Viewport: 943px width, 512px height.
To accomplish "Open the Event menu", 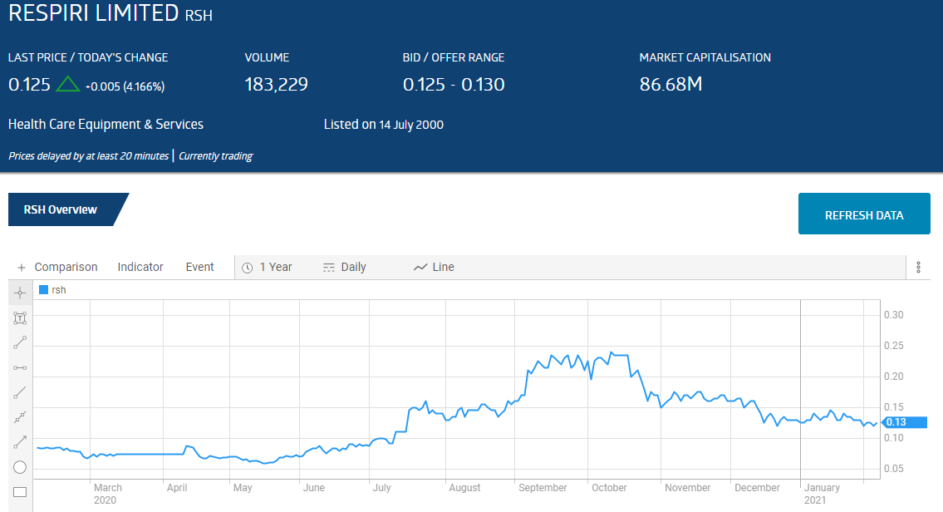I will click(x=200, y=267).
